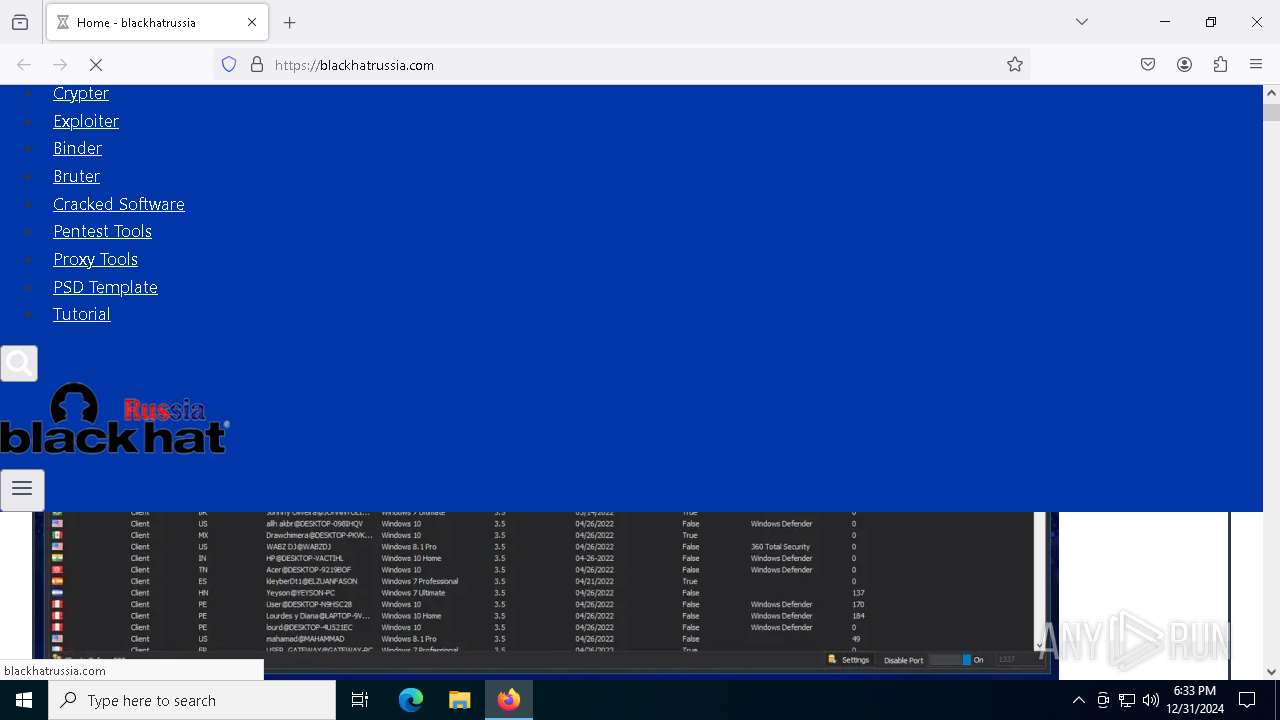The image size is (1280, 720).
Task: Expand the list all tabs dropdown
Action: point(1082,22)
